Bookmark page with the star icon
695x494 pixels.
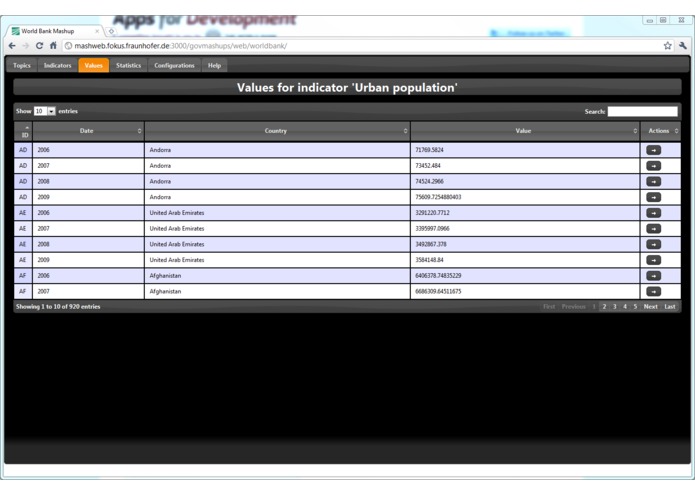[x=667, y=46]
